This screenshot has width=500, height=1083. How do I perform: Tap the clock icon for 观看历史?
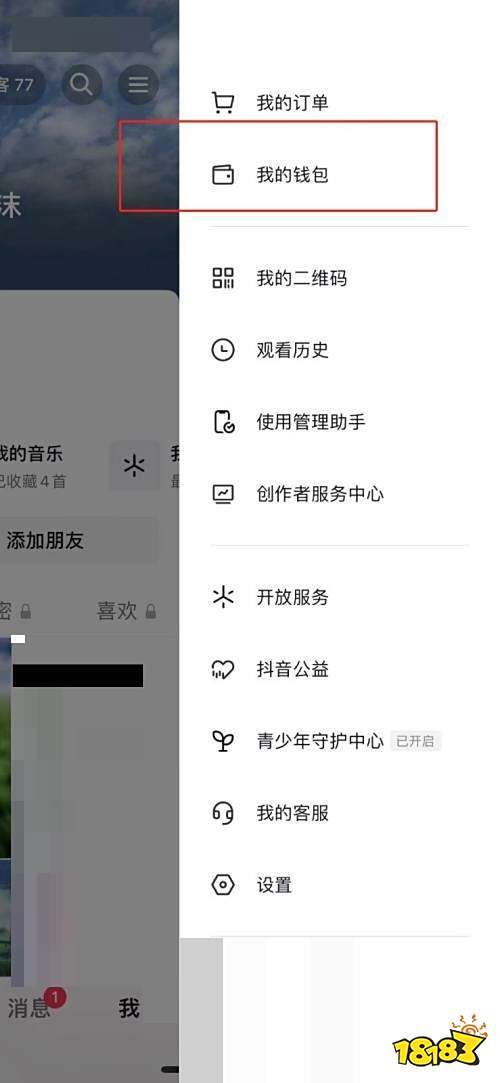(222, 350)
